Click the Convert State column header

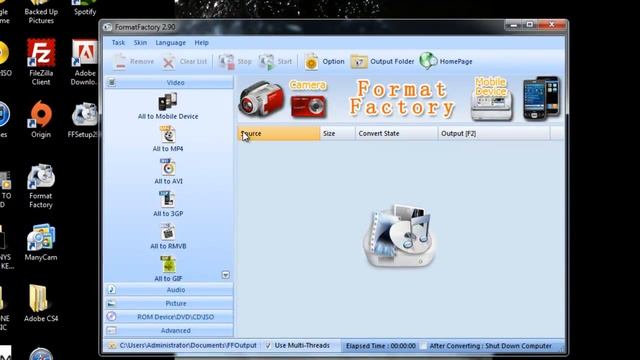(396, 133)
